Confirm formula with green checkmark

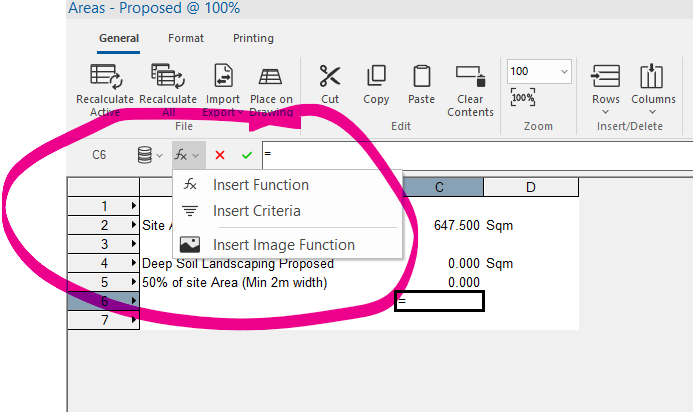[x=246, y=155]
